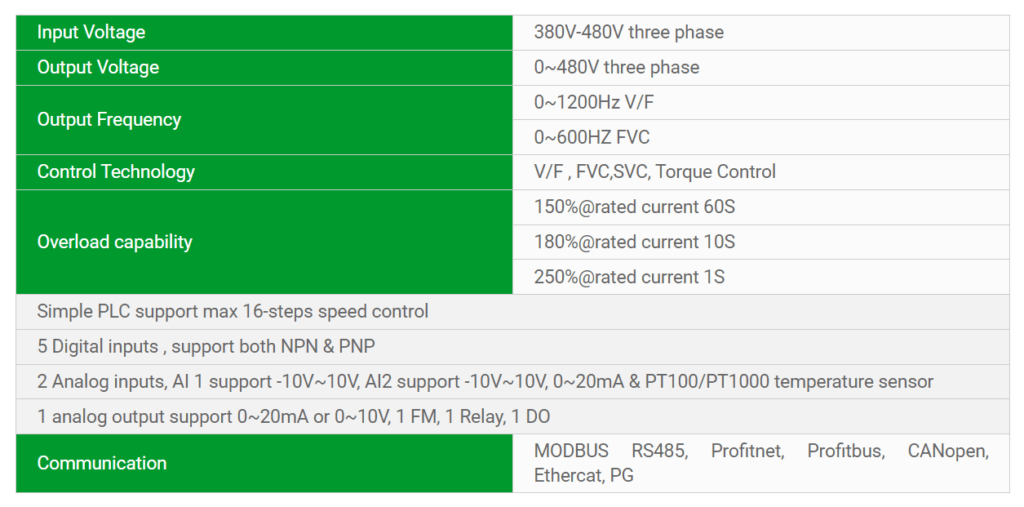Click the 2 Analog inputs row
The width and height of the screenshot is (1024, 507).
point(485,381)
